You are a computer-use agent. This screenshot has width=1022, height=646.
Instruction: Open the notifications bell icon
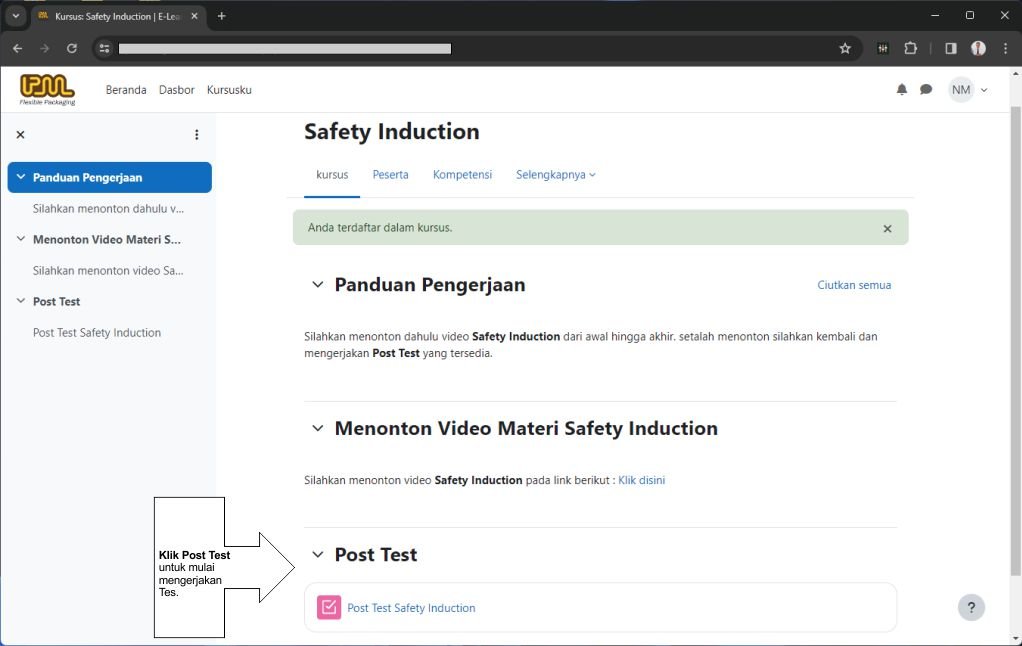(x=901, y=90)
